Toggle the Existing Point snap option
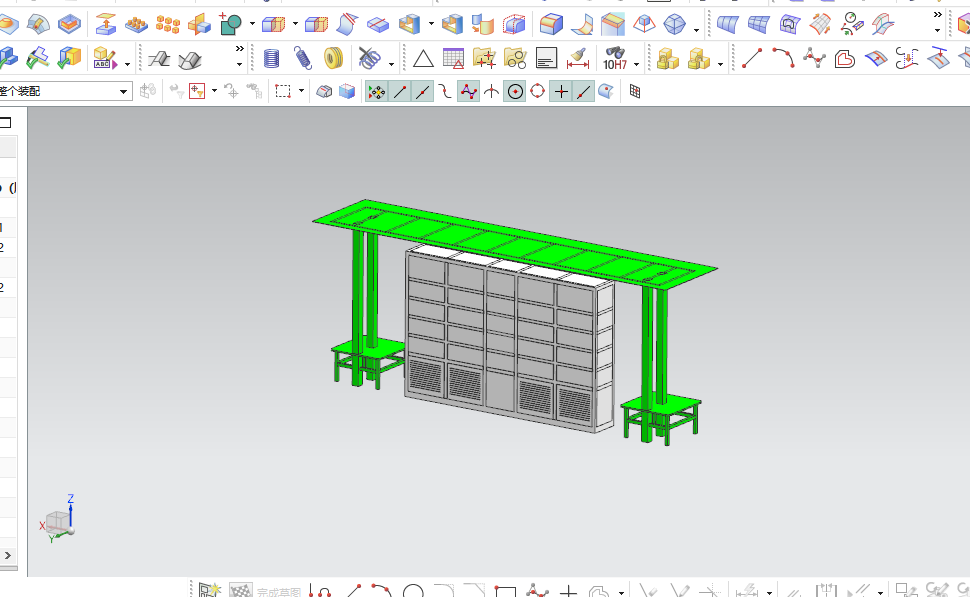Image resolution: width=970 pixels, height=597 pixels. point(561,92)
